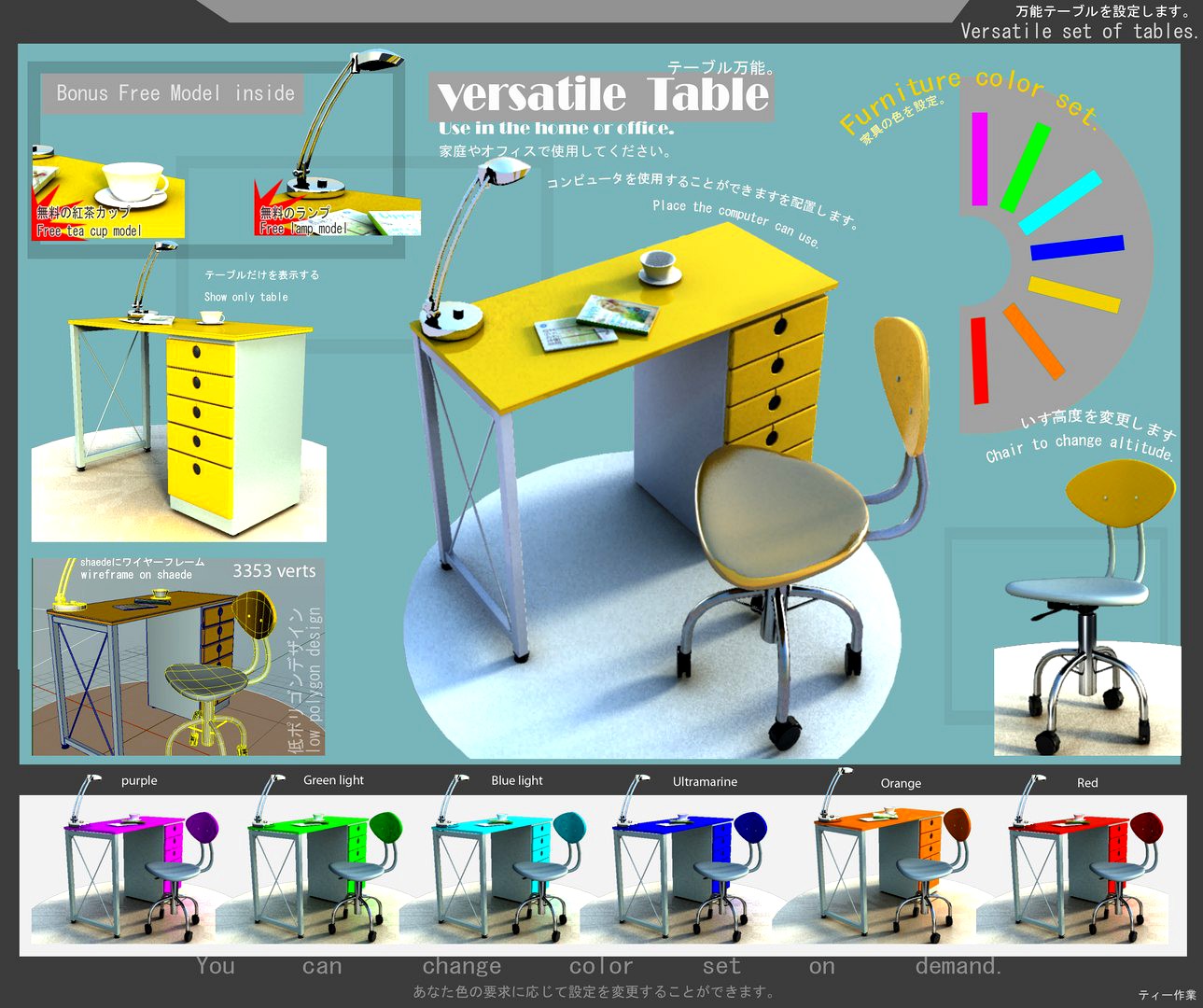This screenshot has height=1008, width=1203.
Task: Click the 'Show only table' caption
Action: pos(246,297)
